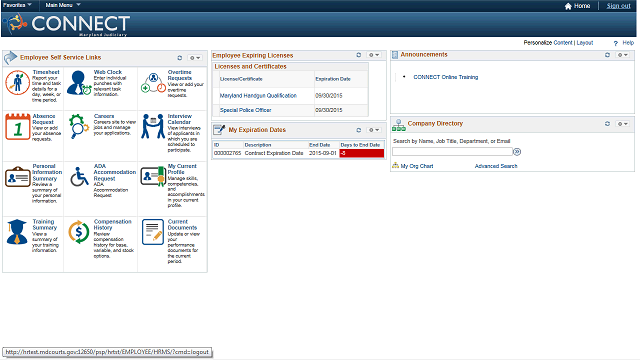This screenshot has height=360, width=640.
Task: Click the Home house icon
Action: (568, 6)
